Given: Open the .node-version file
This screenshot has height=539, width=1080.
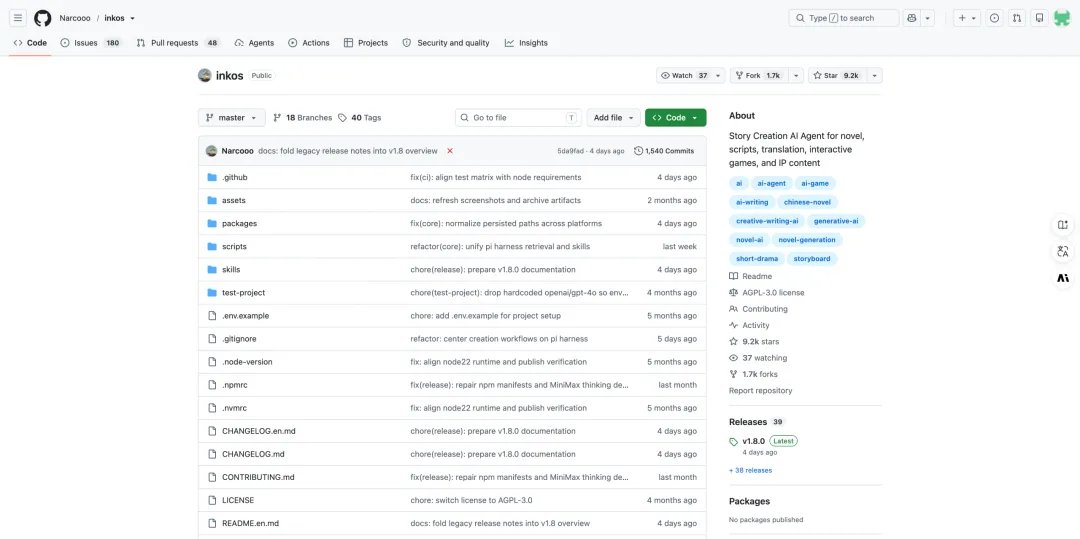Looking at the screenshot, I should tap(247, 362).
